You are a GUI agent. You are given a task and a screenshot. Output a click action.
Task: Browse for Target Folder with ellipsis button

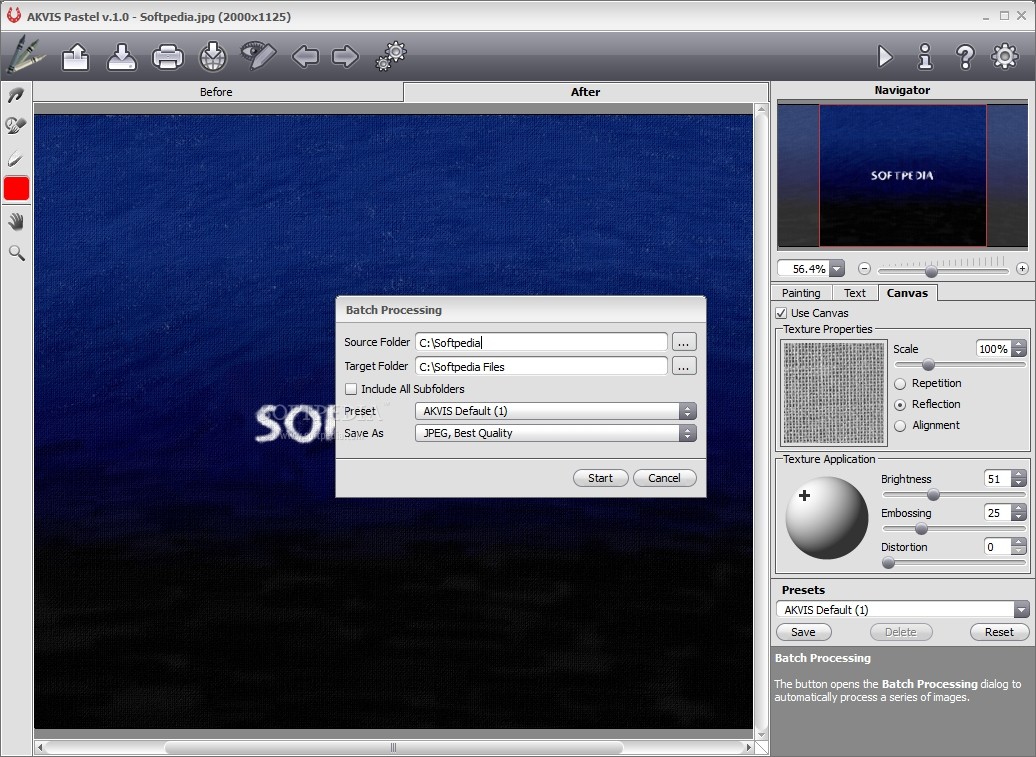[x=684, y=366]
